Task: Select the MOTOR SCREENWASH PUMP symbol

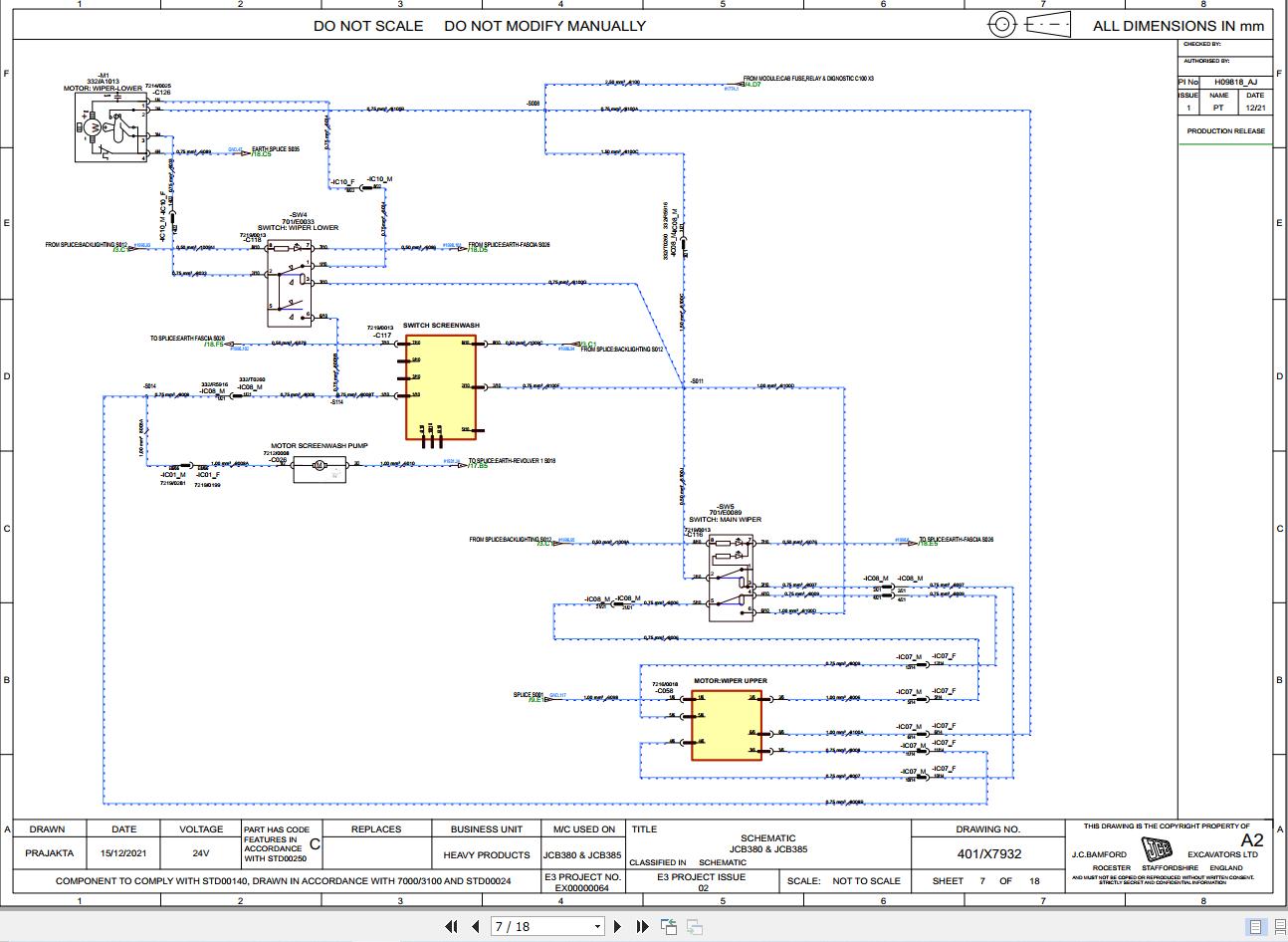Action: (x=319, y=469)
